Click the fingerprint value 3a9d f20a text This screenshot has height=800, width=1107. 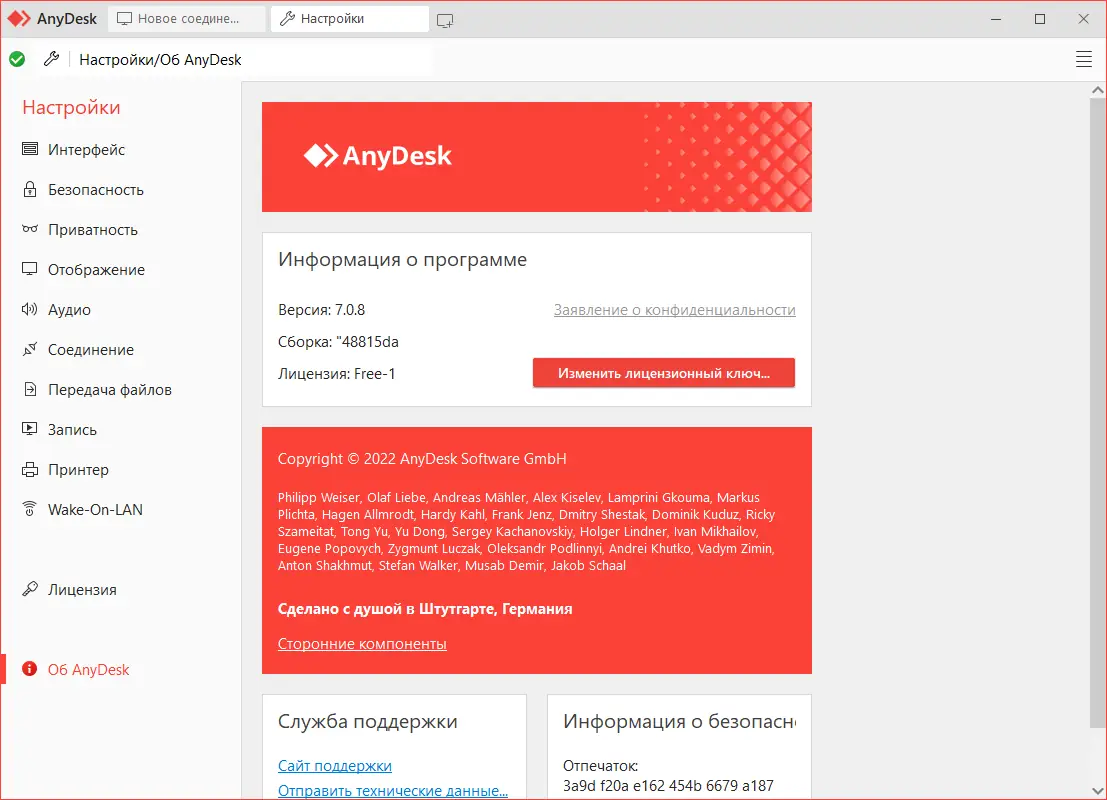click(x=668, y=786)
